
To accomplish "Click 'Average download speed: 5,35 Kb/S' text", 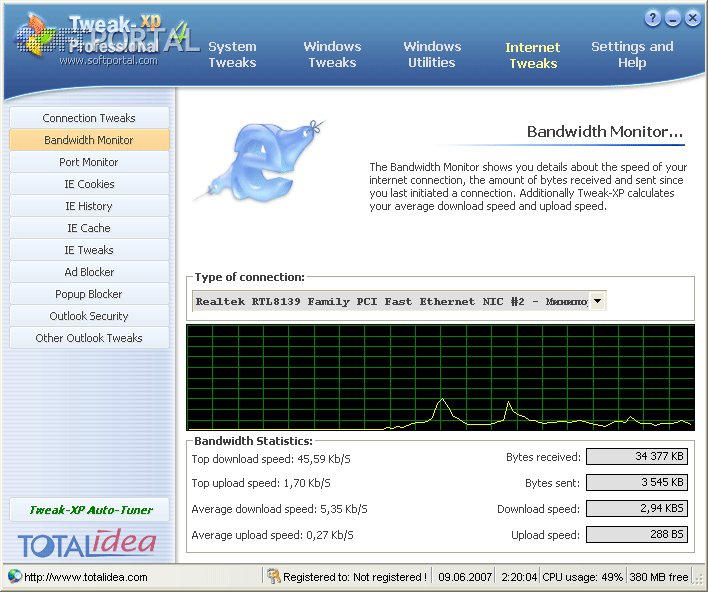I will tap(279, 509).
